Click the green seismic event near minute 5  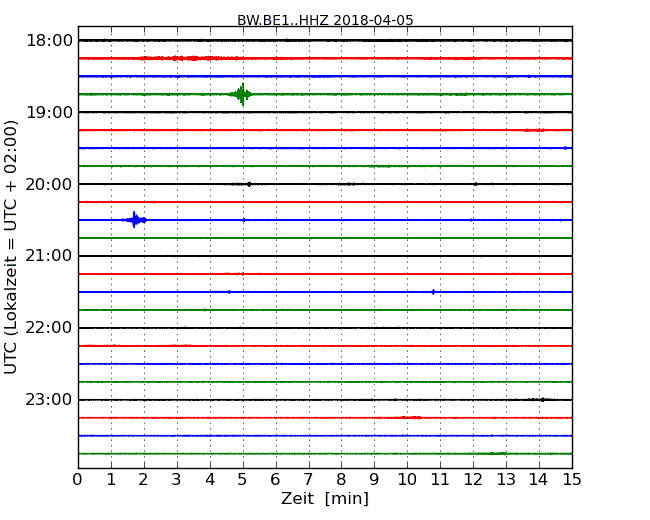tap(242, 95)
